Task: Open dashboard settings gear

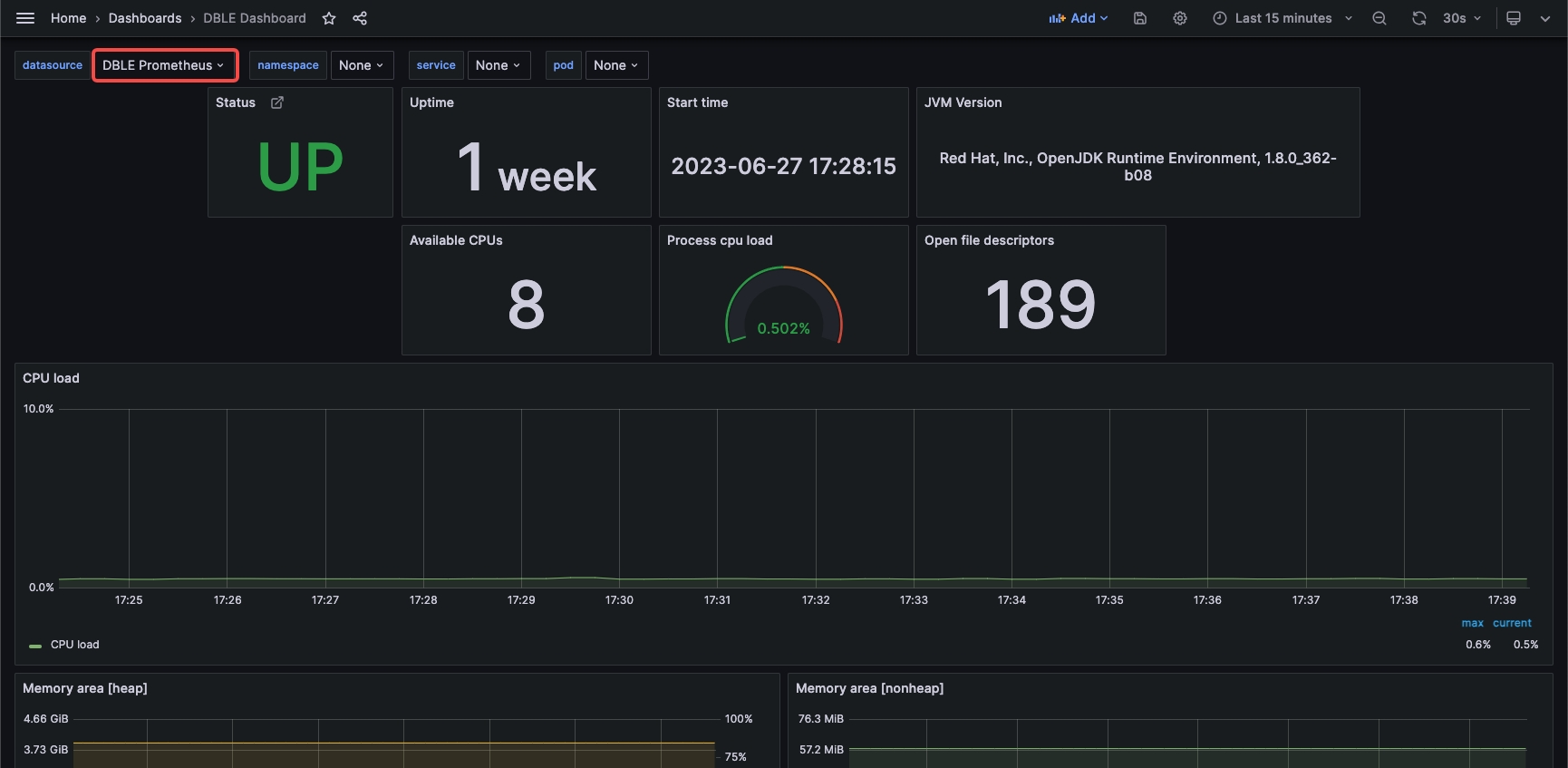Action: pyautogui.click(x=1180, y=18)
